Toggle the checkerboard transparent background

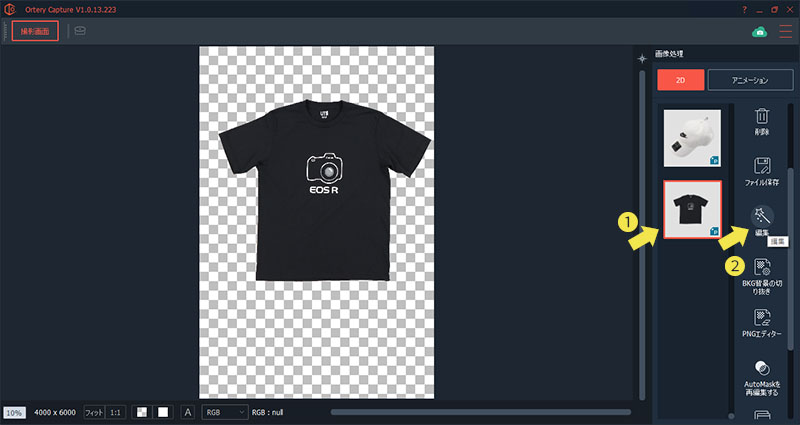click(142, 411)
